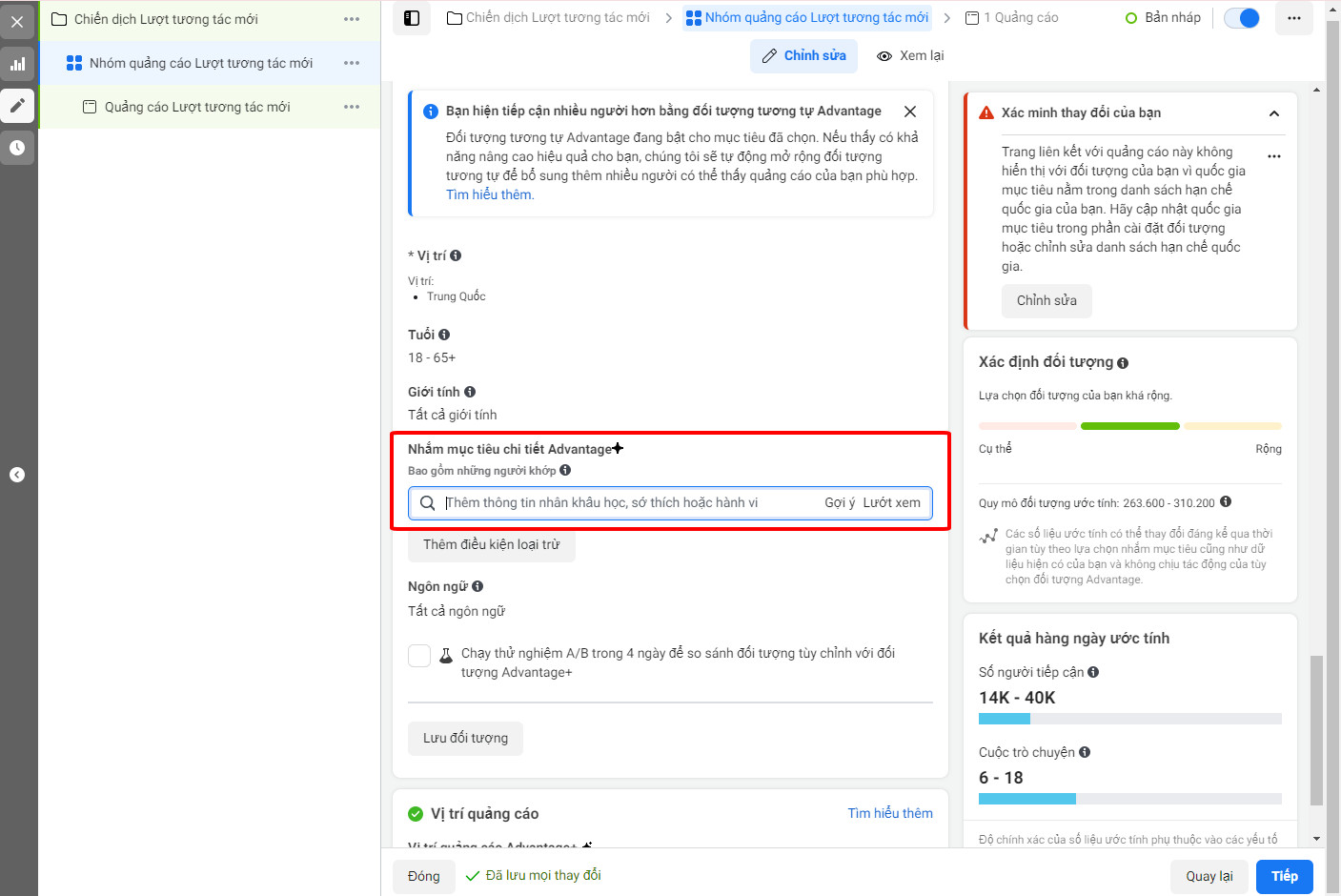Select the pencil edit icon in the sidebar

click(17, 106)
